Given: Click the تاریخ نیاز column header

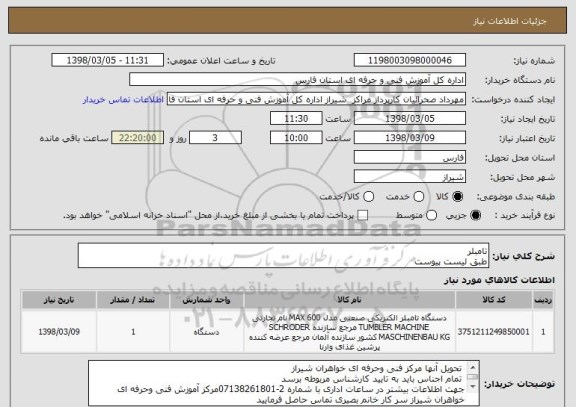Looking at the screenshot, I should tap(59, 300).
